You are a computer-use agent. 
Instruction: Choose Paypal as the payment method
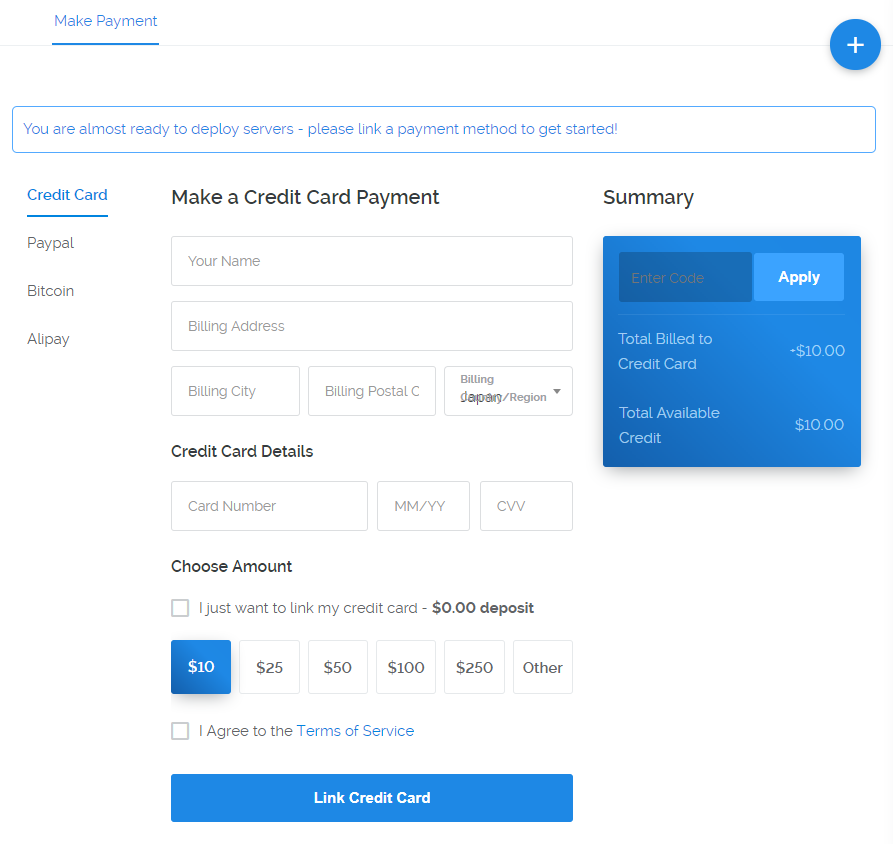click(x=50, y=243)
